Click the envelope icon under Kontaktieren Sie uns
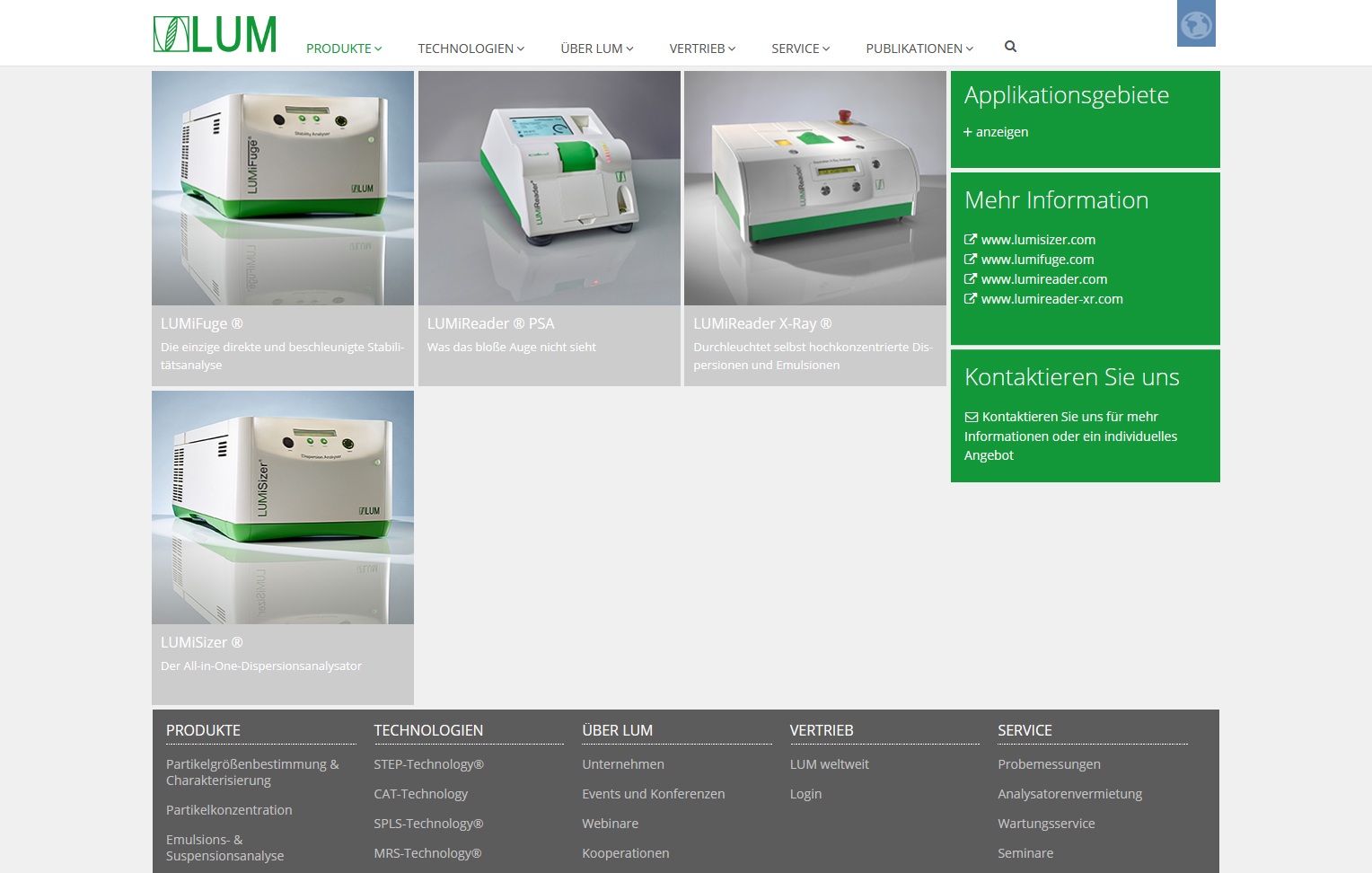The height and width of the screenshot is (873, 1372). coord(971,417)
